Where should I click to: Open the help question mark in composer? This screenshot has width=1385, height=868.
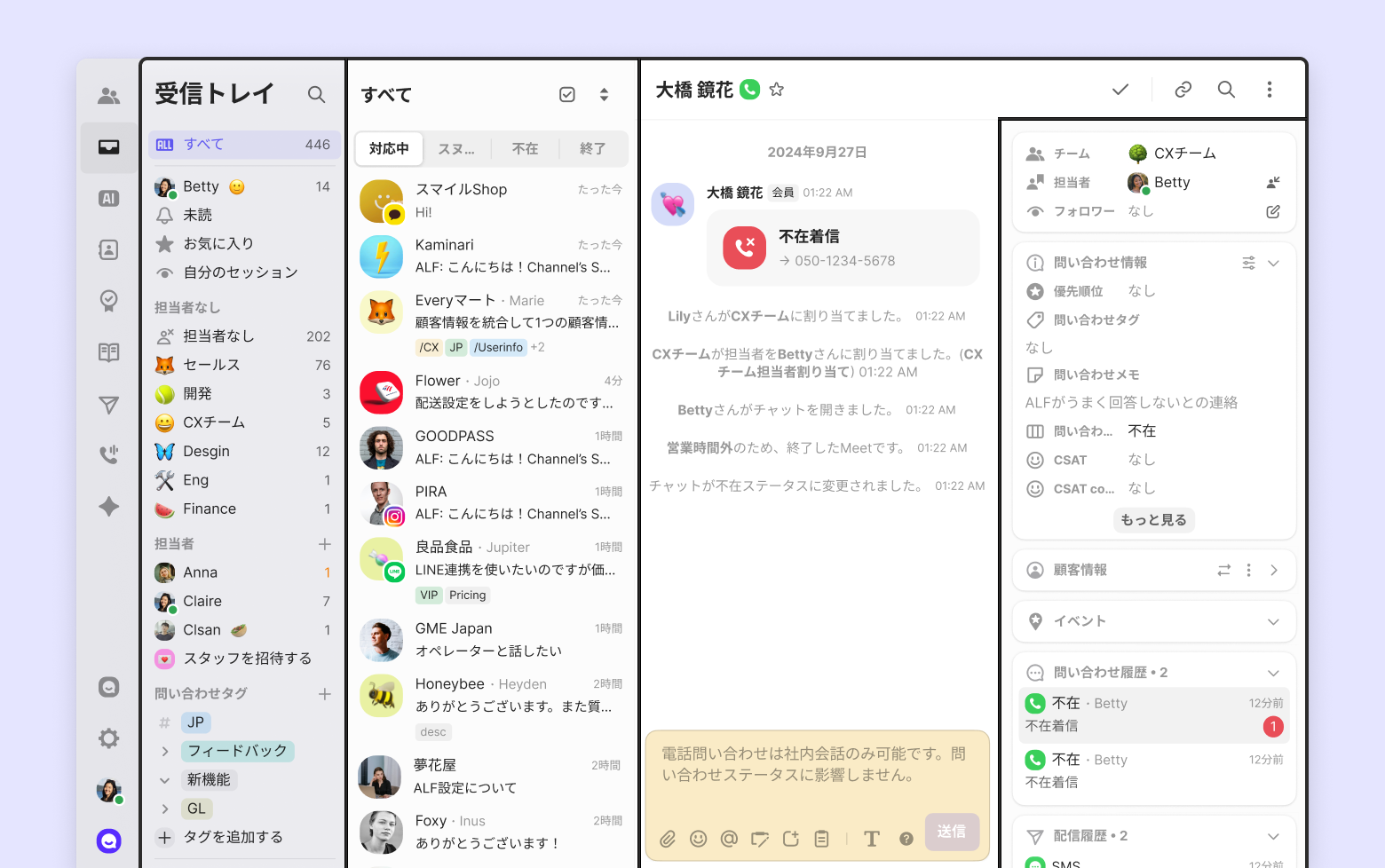tap(906, 838)
